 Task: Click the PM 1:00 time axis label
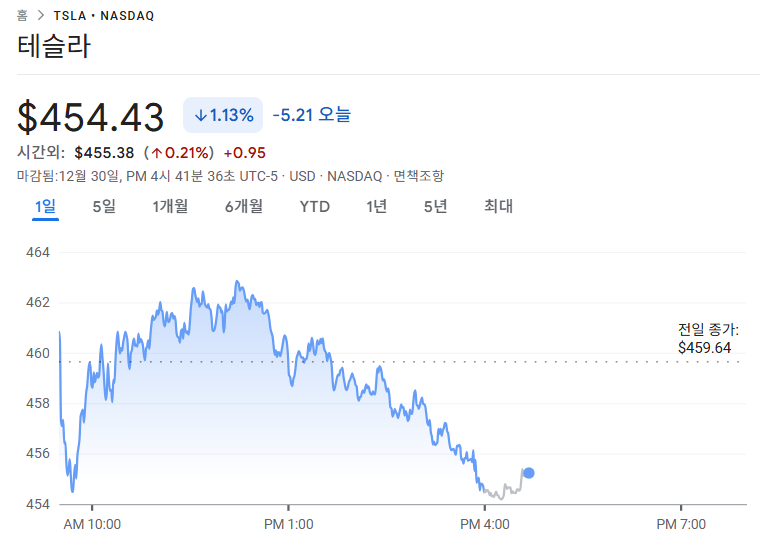pos(288,524)
